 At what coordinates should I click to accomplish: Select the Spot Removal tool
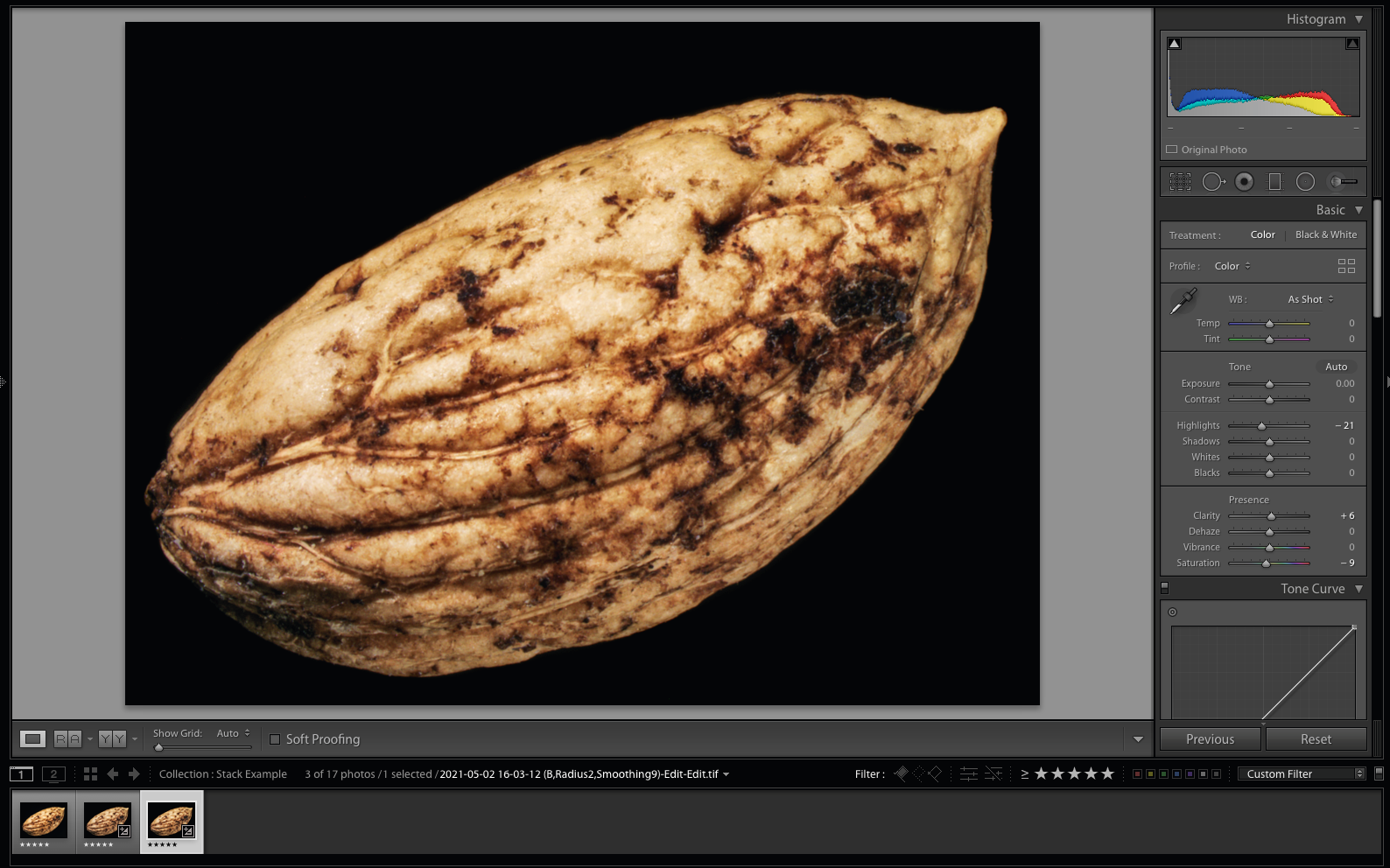[1213, 182]
